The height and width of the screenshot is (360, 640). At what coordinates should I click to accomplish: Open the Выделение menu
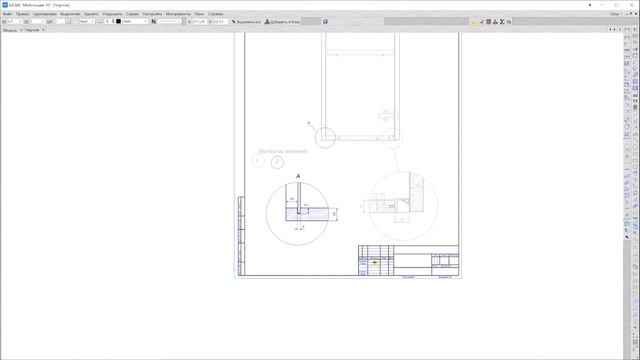coord(71,14)
